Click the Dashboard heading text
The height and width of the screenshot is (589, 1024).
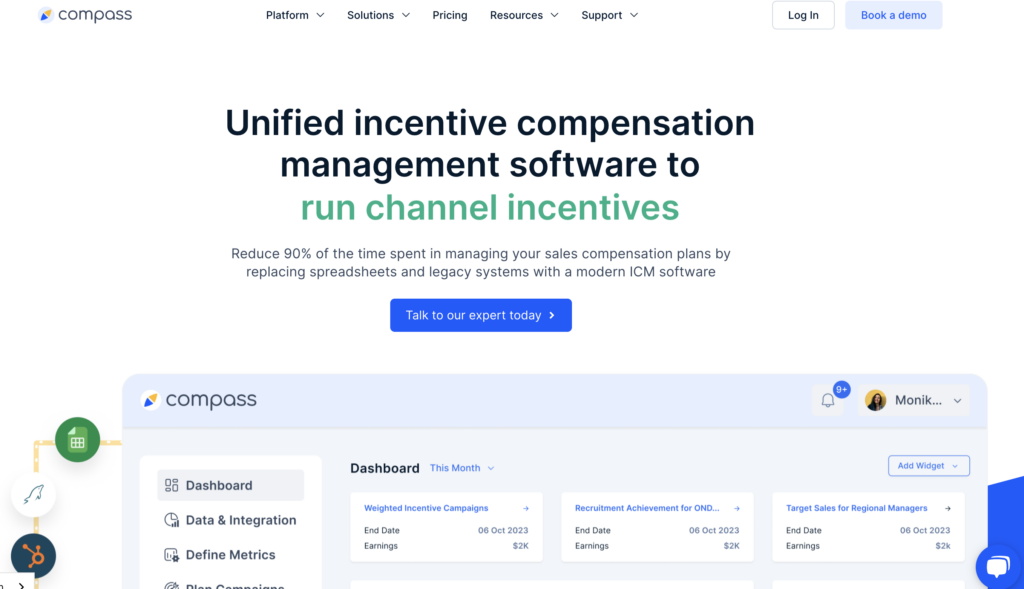(385, 468)
